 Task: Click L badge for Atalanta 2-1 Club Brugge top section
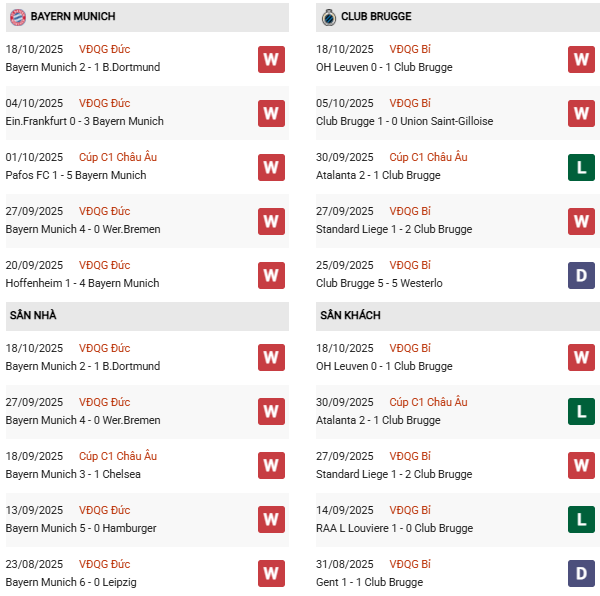[x=581, y=167]
